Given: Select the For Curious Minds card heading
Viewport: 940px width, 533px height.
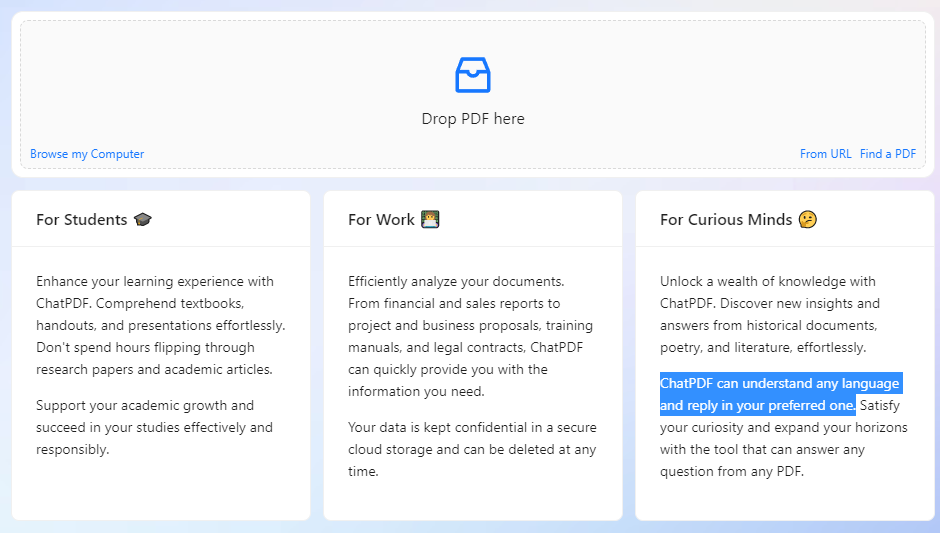Looking at the screenshot, I should (726, 220).
